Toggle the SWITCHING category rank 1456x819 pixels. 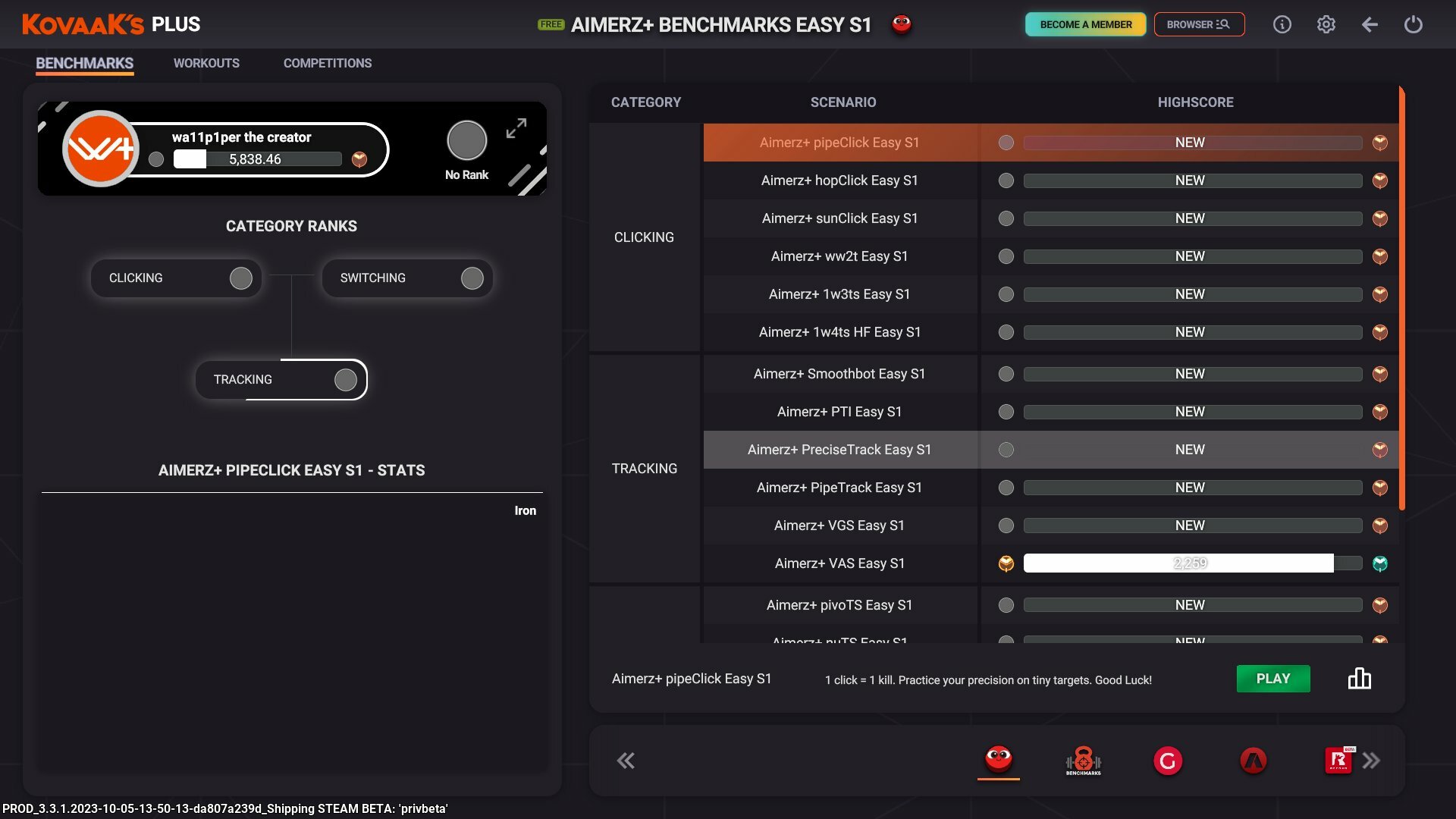coord(407,278)
